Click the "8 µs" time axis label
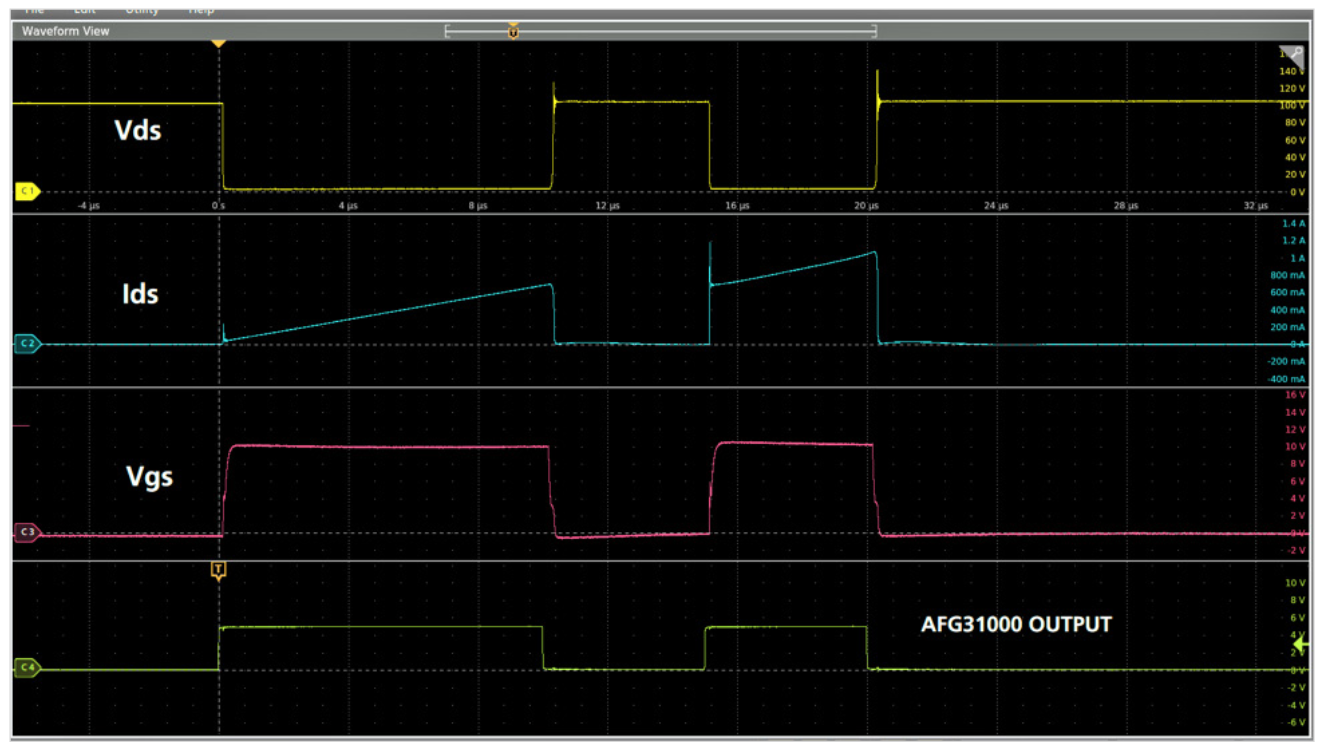Image resolution: width=1326 pixels, height=750 pixels. (x=477, y=206)
